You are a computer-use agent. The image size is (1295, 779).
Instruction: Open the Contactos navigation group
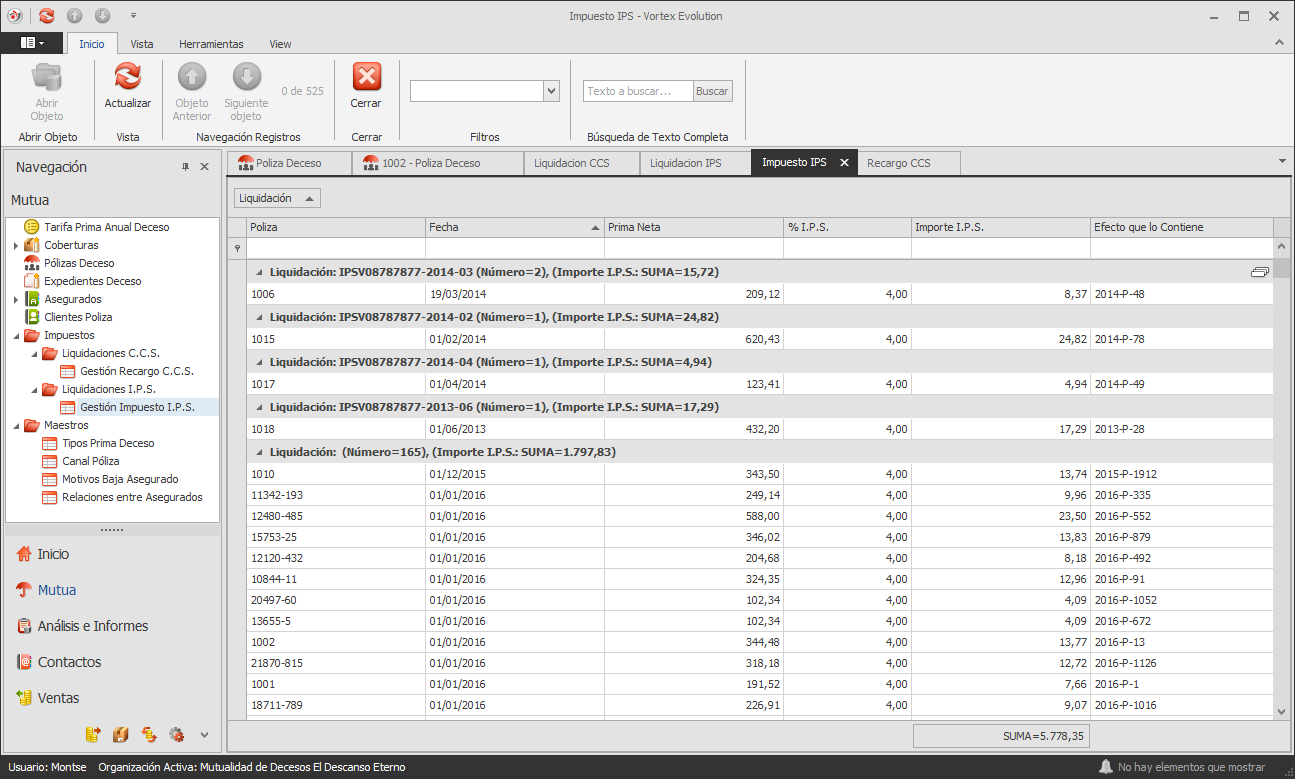(x=113, y=662)
